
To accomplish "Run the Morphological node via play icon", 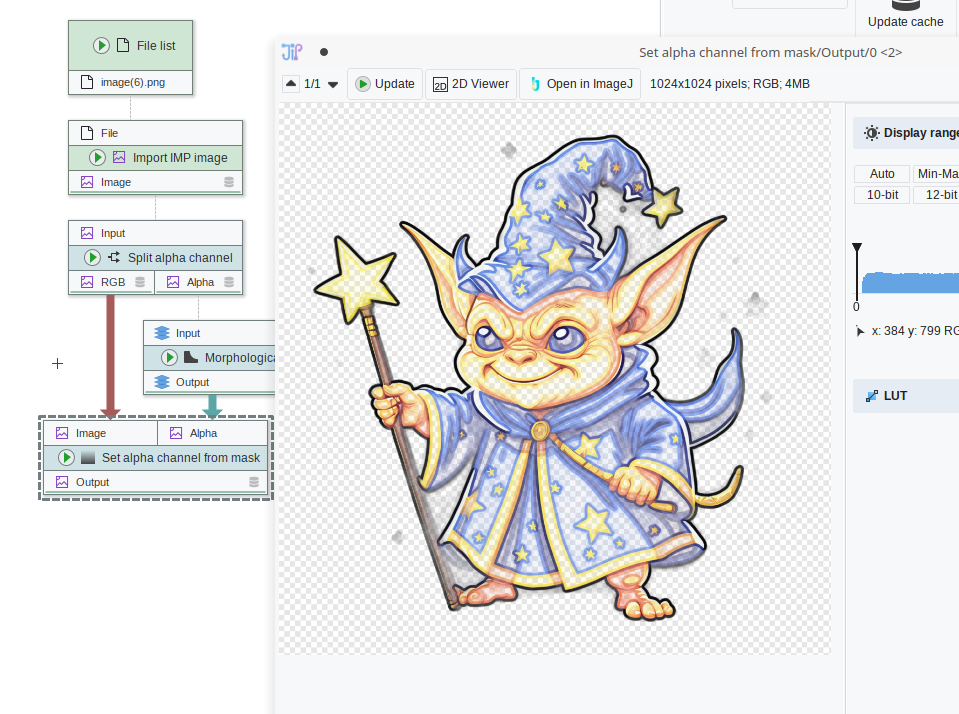I will 169,357.
